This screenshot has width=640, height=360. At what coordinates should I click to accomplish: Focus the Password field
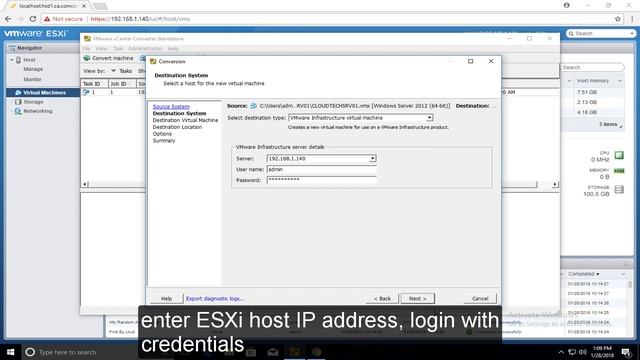321,180
